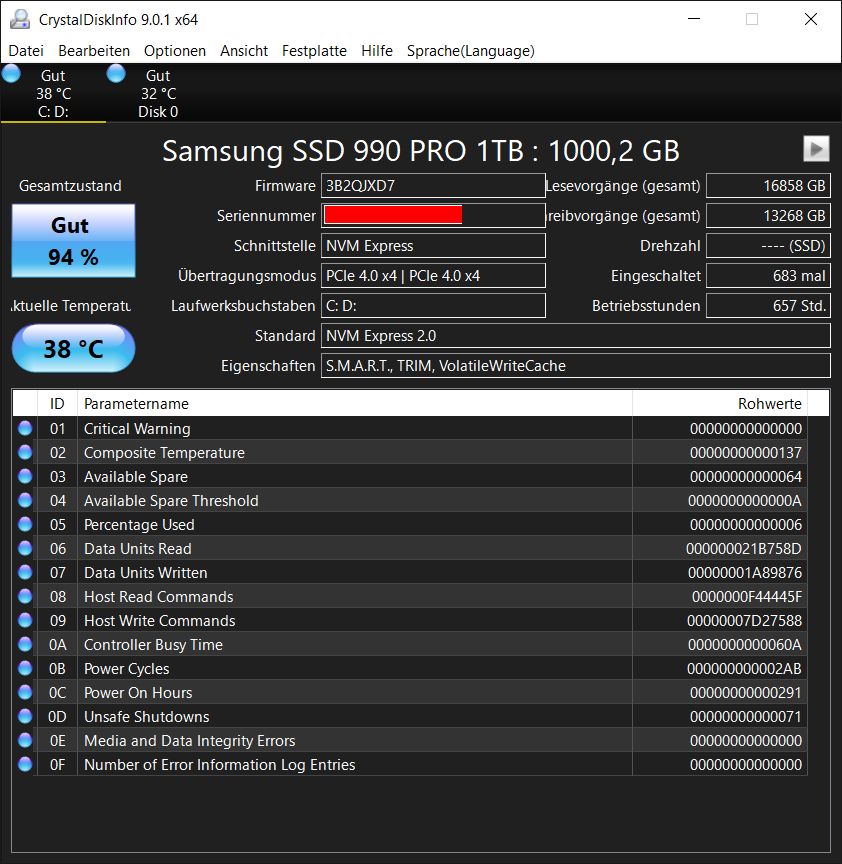The width and height of the screenshot is (842, 864).
Task: Click the Samsung SSD 990 PRO 1TB title
Action: 420,150
